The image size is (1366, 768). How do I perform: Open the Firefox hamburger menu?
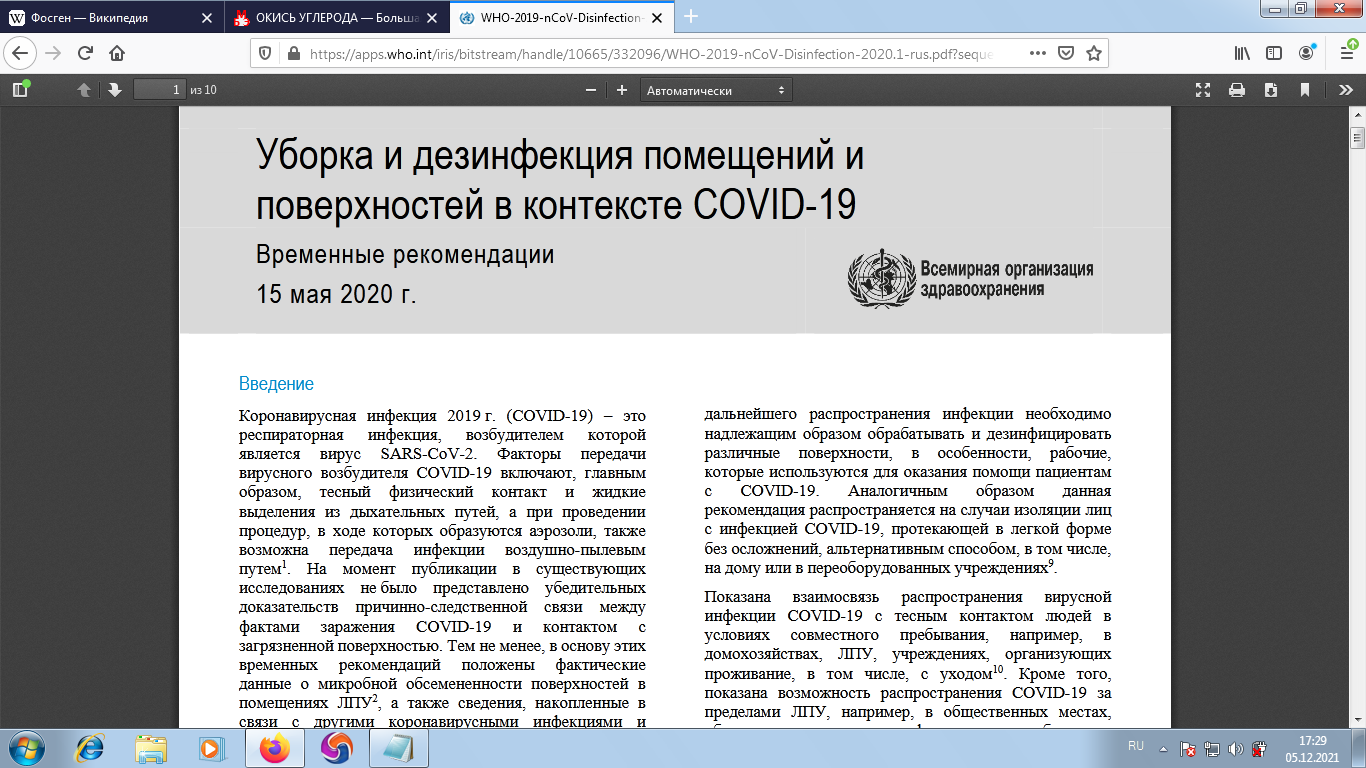pos(1348,52)
